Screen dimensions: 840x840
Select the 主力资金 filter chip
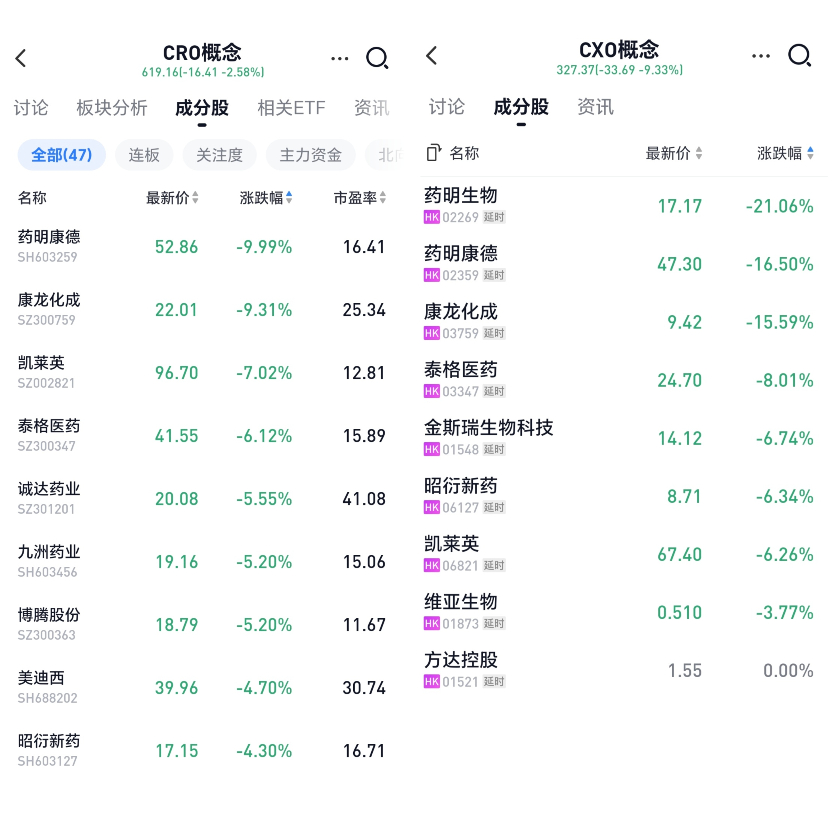[310, 155]
